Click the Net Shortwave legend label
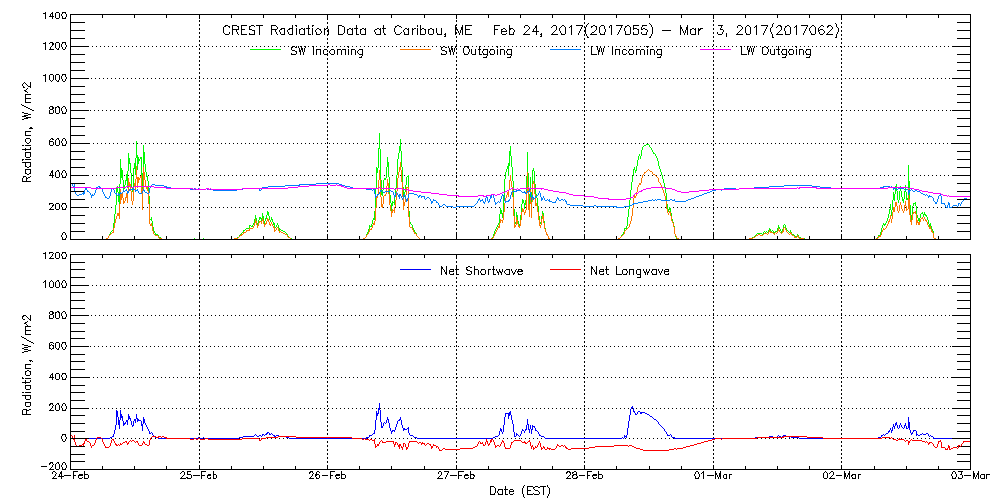Screen dimensions: 1000x500 tap(482, 270)
